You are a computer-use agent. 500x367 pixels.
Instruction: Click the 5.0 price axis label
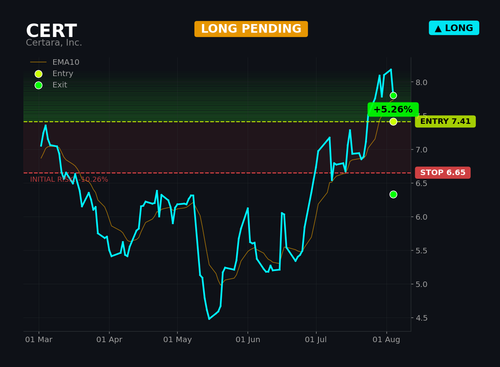coord(421,284)
